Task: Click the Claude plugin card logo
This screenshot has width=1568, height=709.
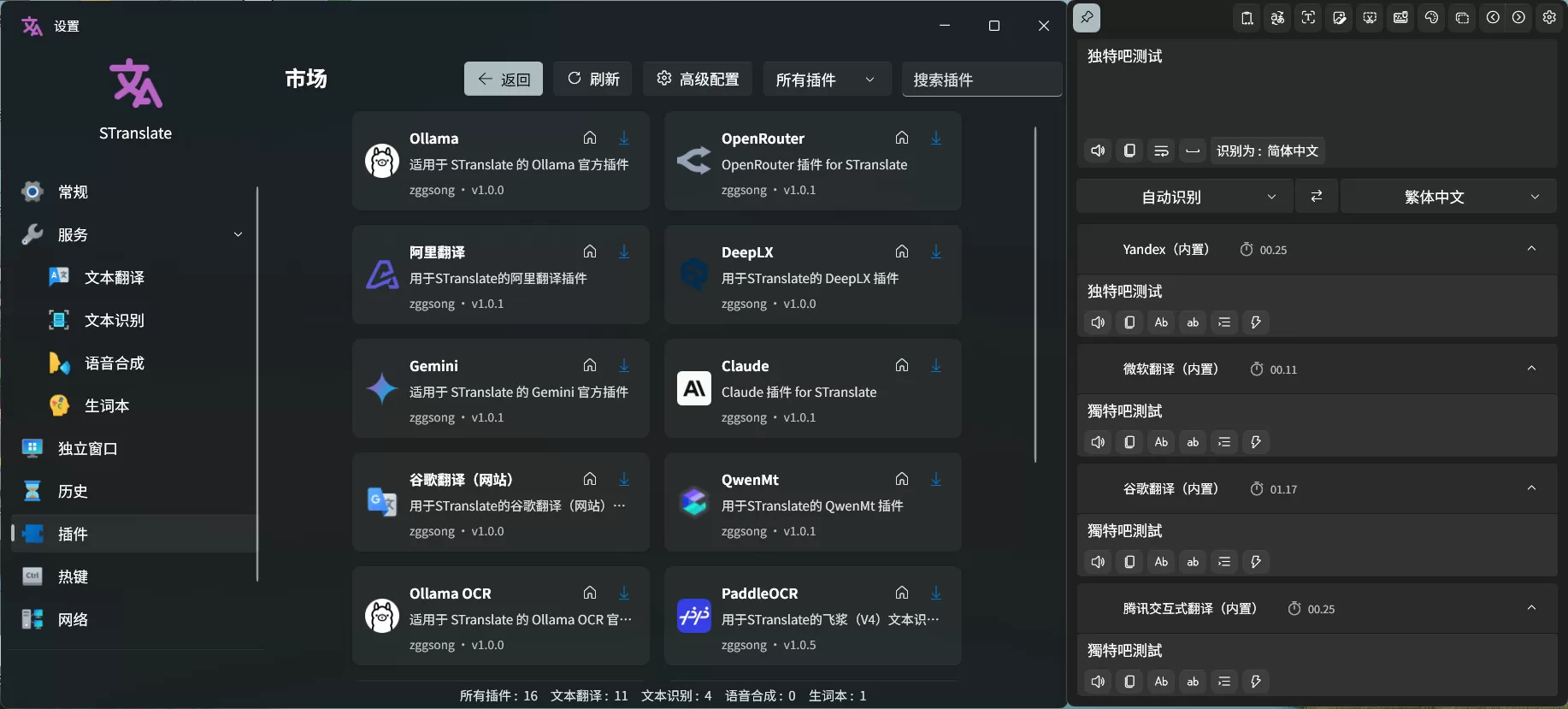Action: point(694,388)
